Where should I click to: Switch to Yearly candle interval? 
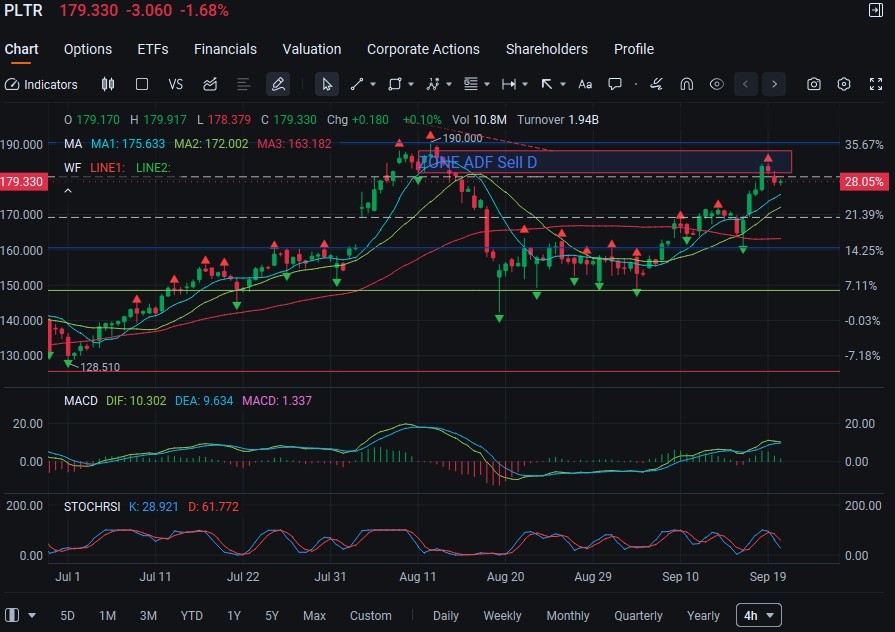[703, 615]
